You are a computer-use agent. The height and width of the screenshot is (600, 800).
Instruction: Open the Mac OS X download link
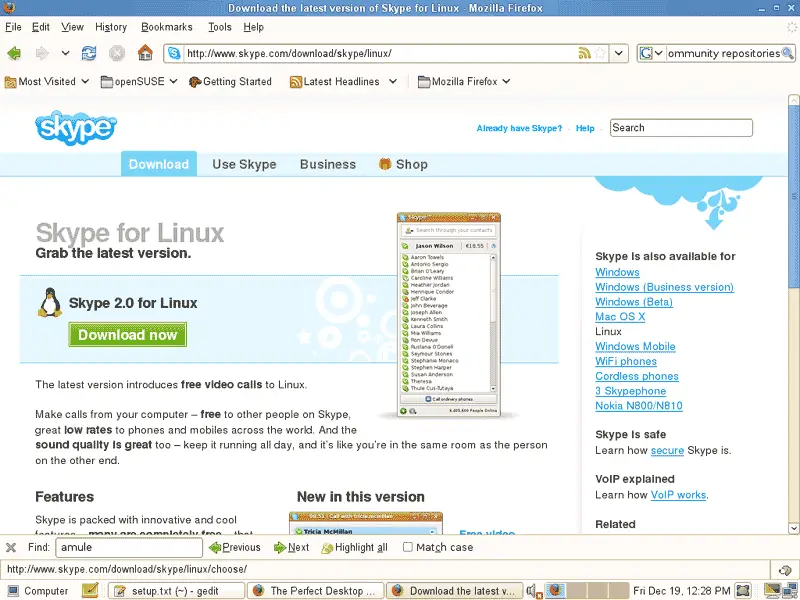pos(620,317)
